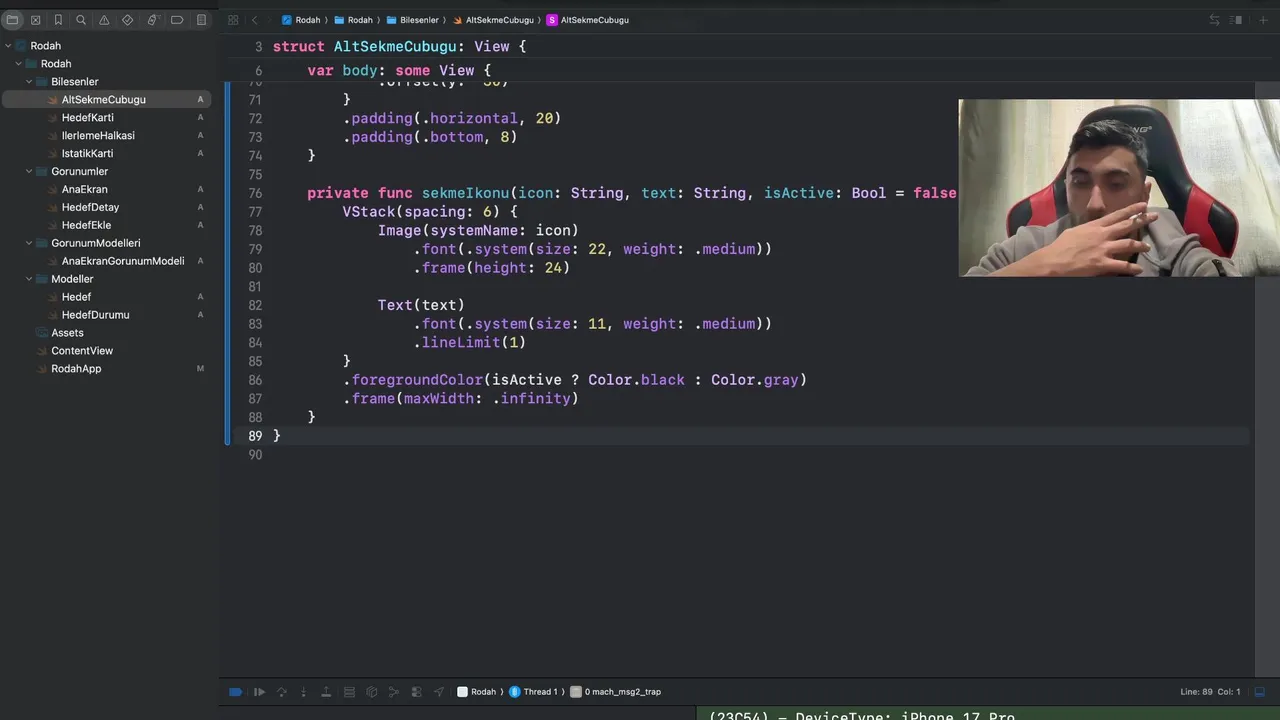Open the Bookmark navigator
The height and width of the screenshot is (720, 1280).
(x=58, y=20)
